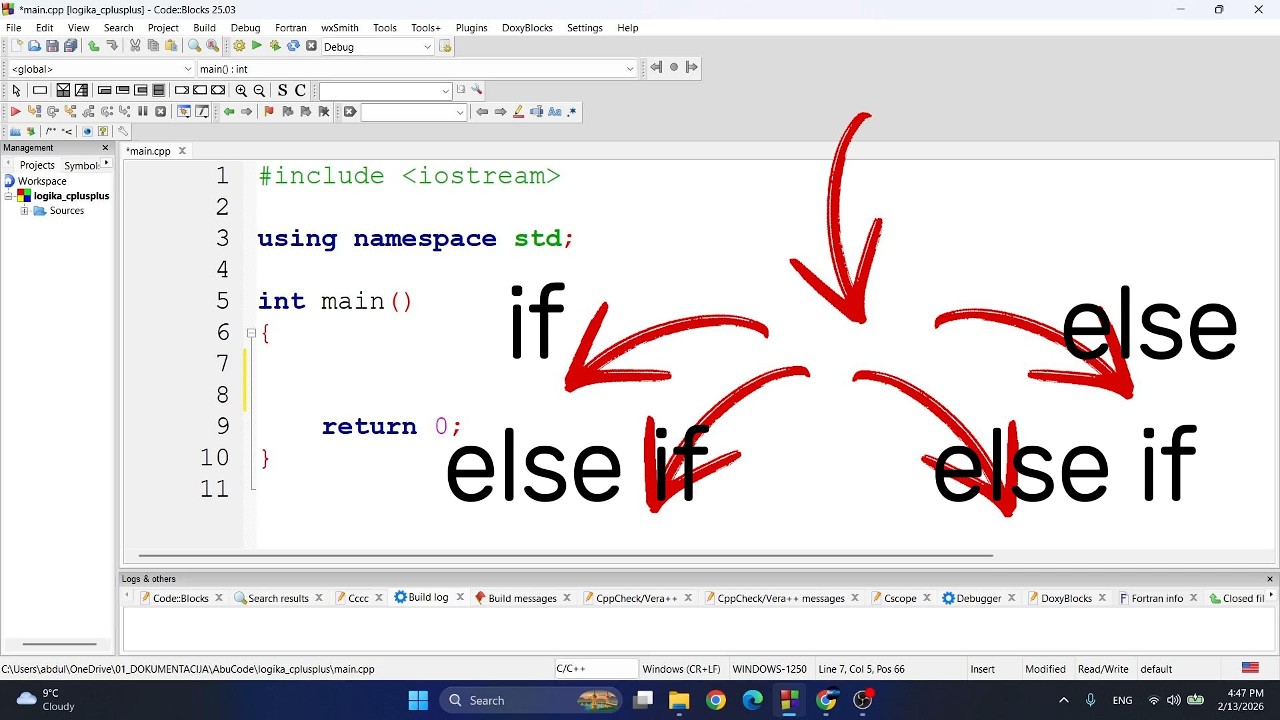The height and width of the screenshot is (720, 1280).
Task: Save all files using stacked floppy icon
Action: click(70, 46)
